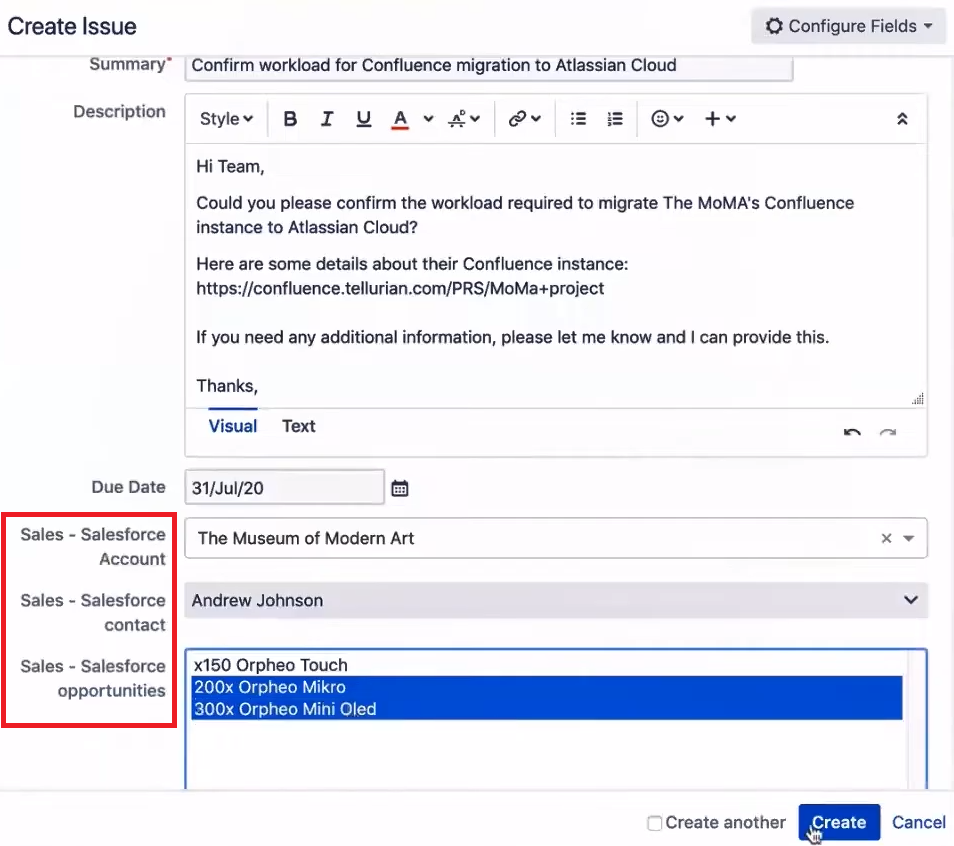Insert a bullet list
This screenshot has width=954, height=846.
[579, 119]
